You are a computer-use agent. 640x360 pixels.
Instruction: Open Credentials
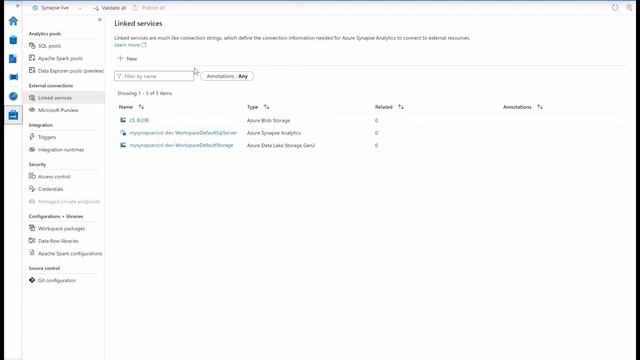51,189
